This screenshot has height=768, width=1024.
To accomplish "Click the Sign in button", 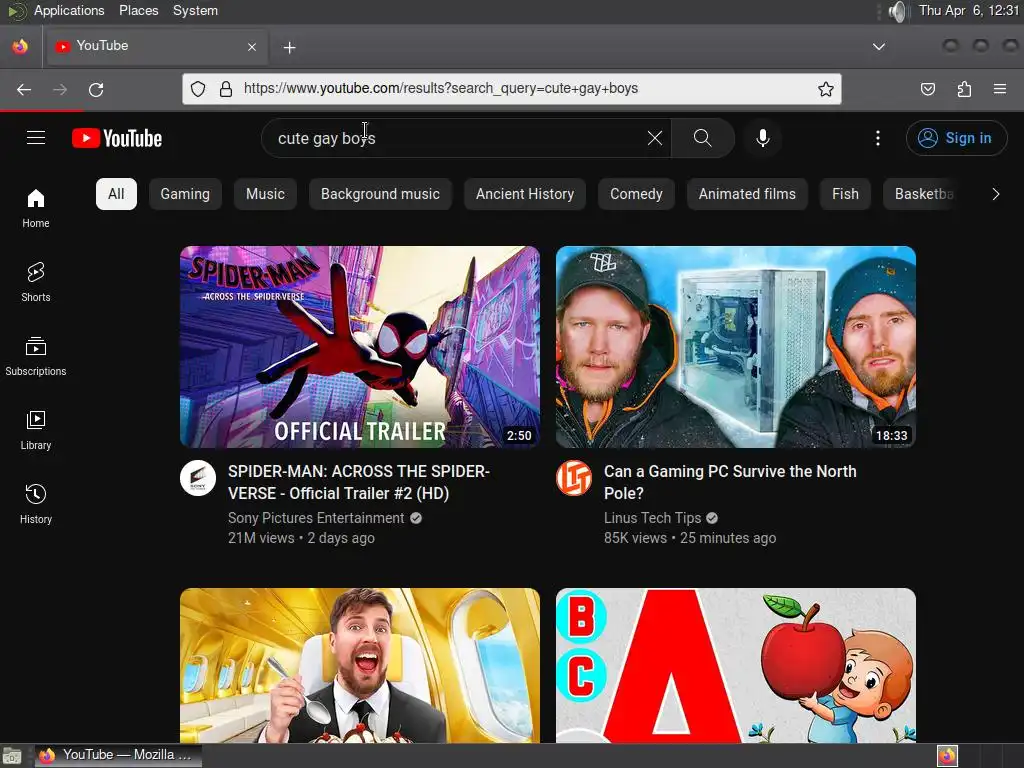I will 956,138.
